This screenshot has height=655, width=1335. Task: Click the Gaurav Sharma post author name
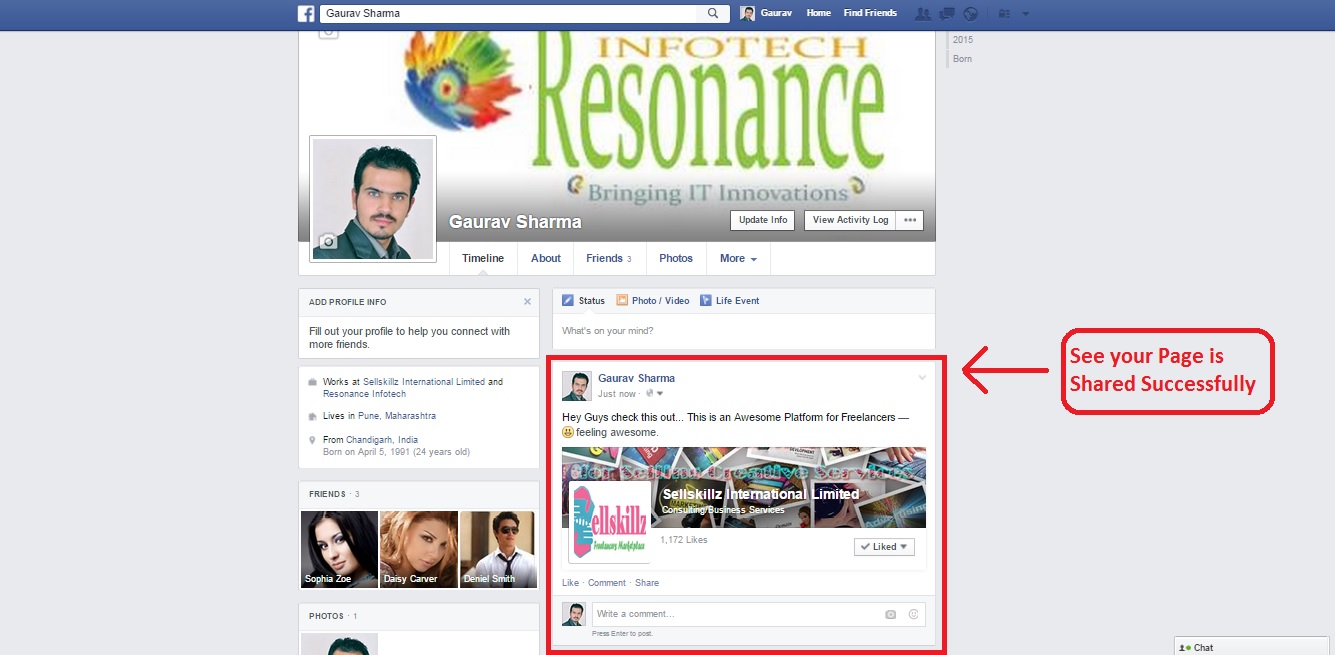[x=636, y=378]
